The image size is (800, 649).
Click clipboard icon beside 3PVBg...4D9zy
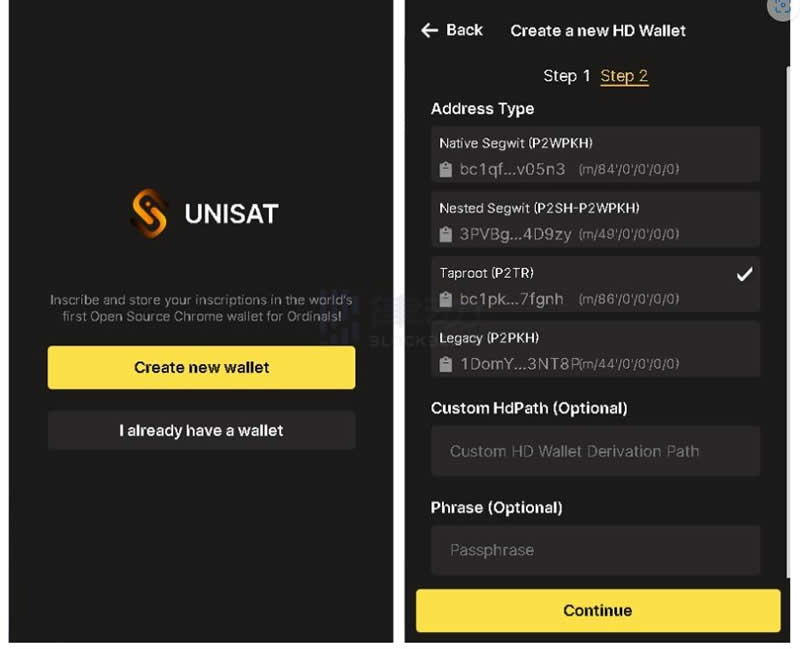(x=446, y=234)
